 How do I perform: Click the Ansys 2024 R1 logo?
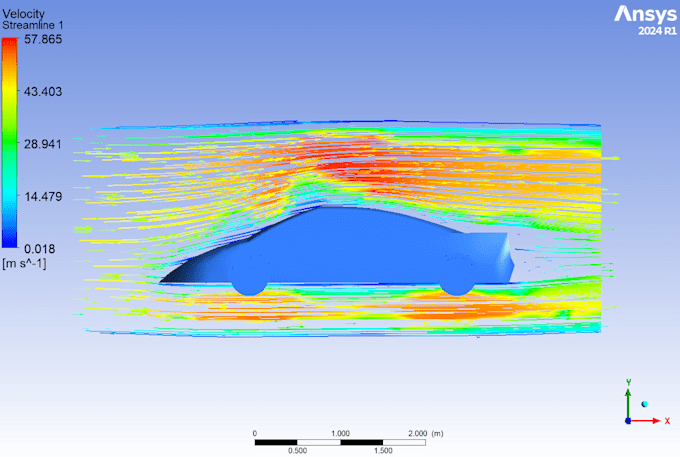645,20
